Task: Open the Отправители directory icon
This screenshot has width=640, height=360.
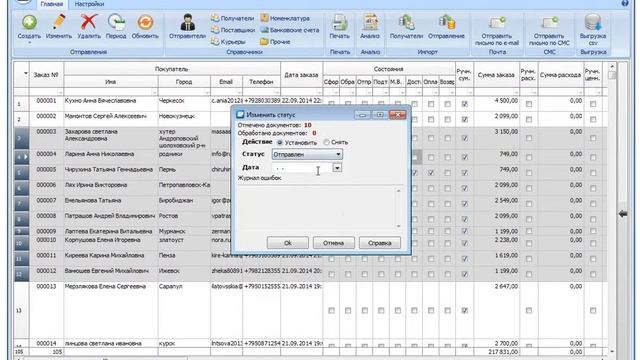Action: pyautogui.click(x=187, y=22)
